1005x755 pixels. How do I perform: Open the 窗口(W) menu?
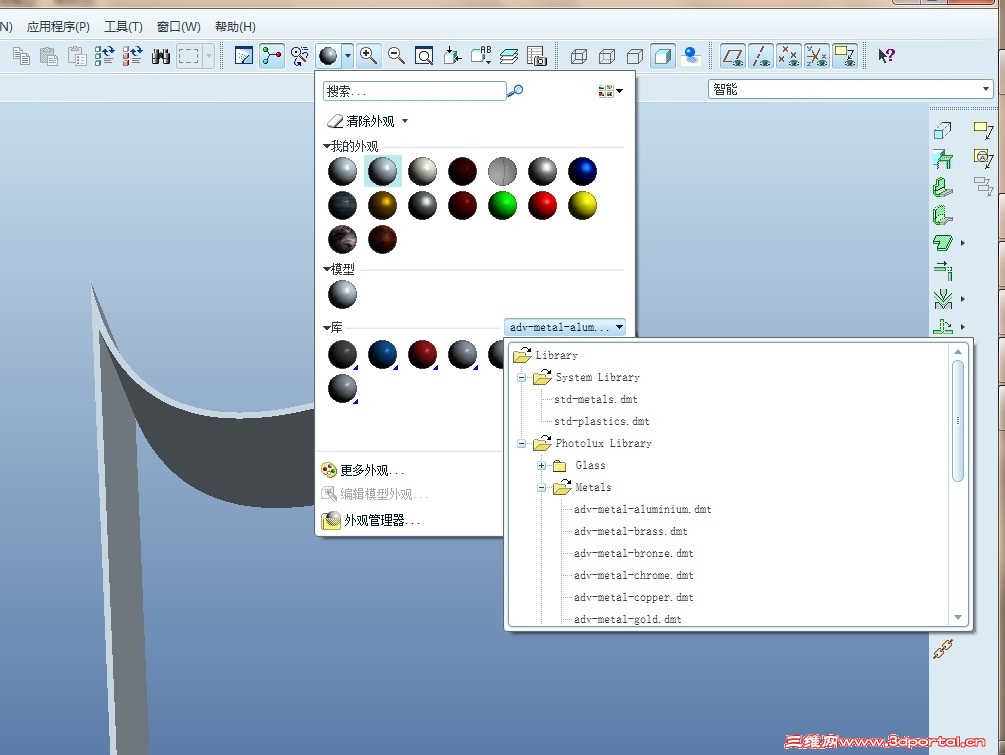point(179,27)
